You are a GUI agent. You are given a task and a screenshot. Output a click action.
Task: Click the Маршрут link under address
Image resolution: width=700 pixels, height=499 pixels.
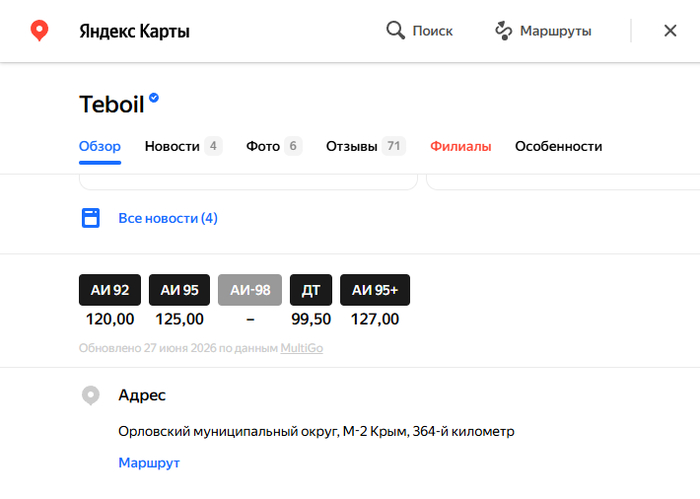149,463
